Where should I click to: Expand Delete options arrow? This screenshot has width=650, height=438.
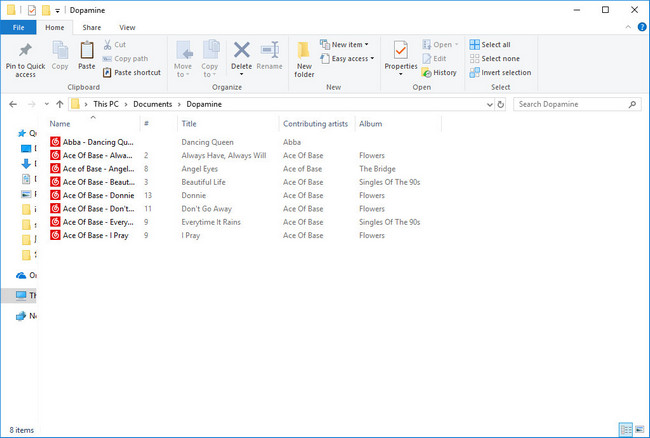click(x=241, y=75)
